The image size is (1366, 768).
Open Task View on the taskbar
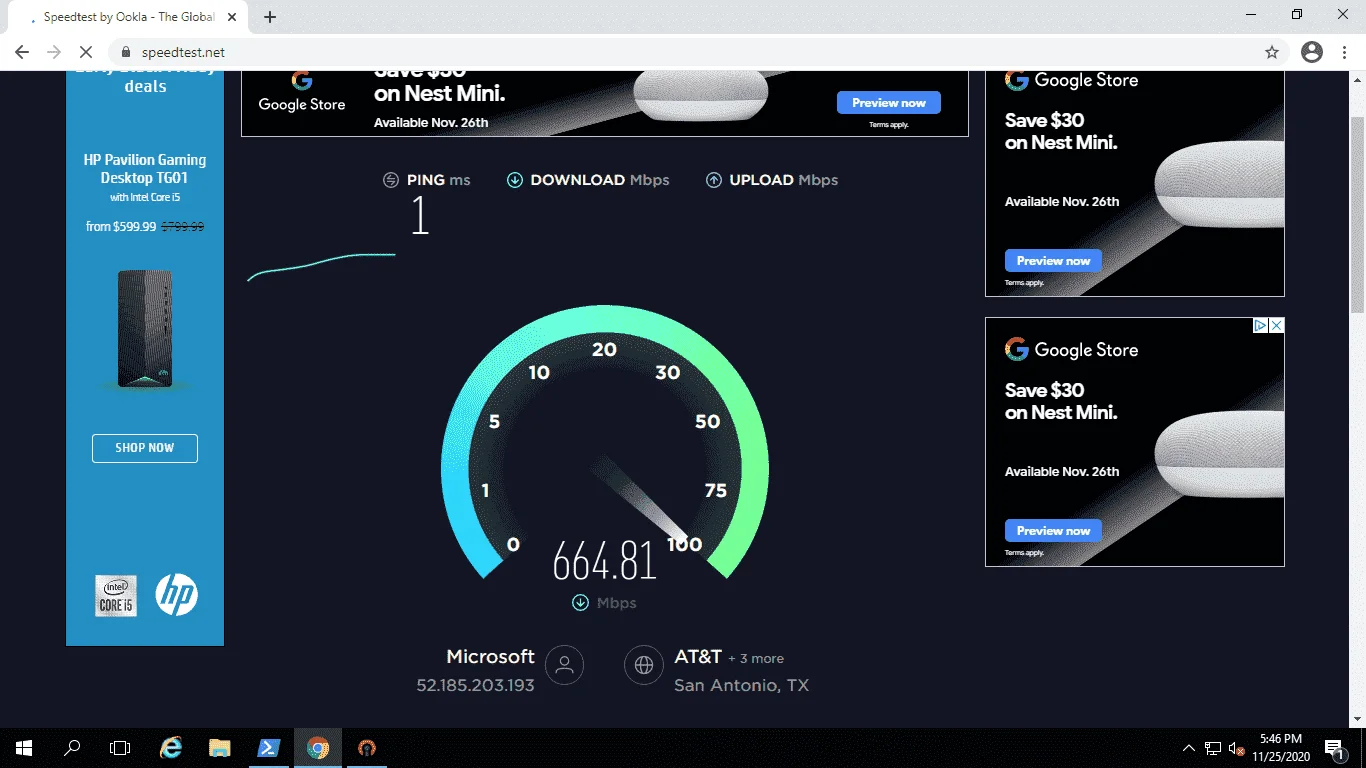120,748
